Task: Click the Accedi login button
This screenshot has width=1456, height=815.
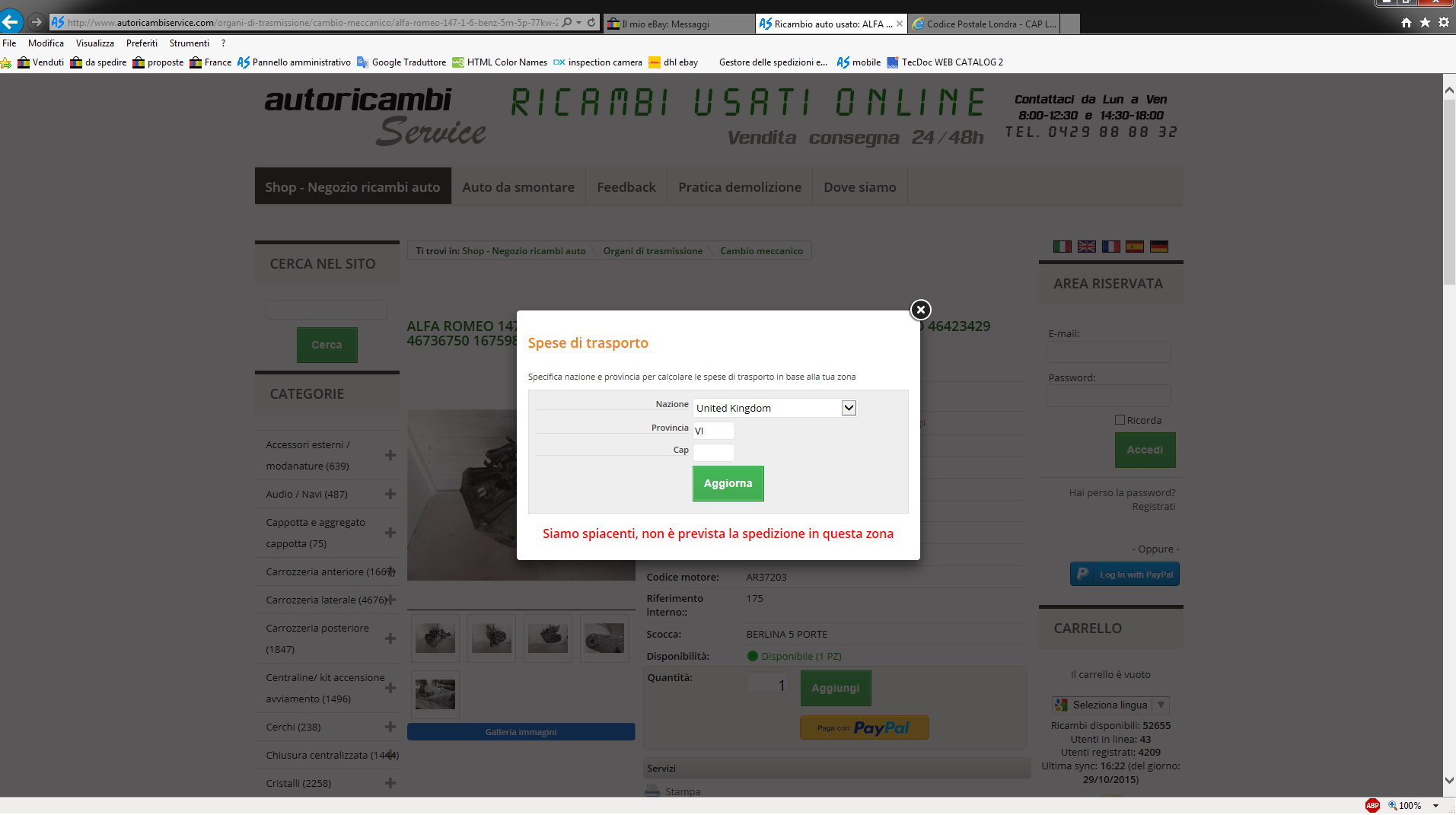Action: point(1145,450)
